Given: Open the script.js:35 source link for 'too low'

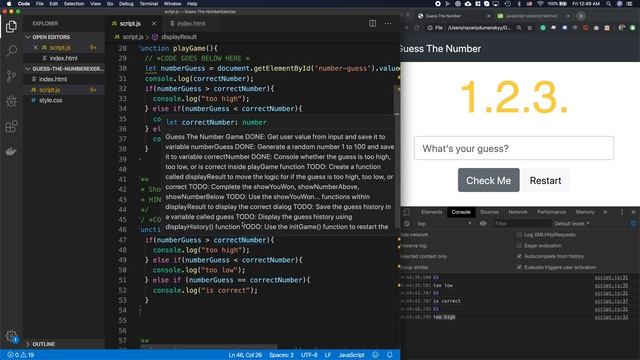Looking at the screenshot, I should point(611,285).
